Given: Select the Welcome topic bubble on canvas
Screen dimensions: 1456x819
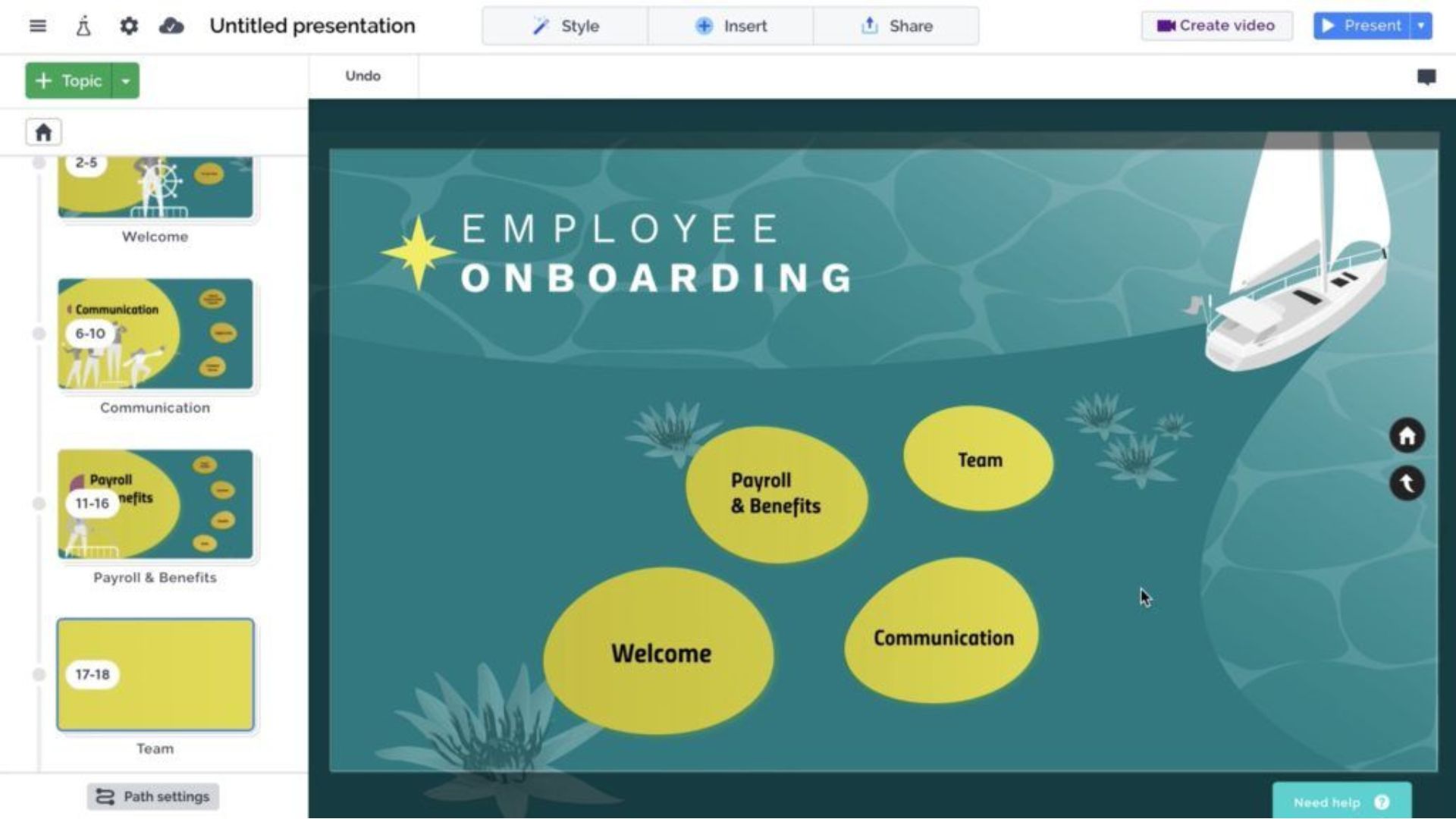Looking at the screenshot, I should coord(660,652).
